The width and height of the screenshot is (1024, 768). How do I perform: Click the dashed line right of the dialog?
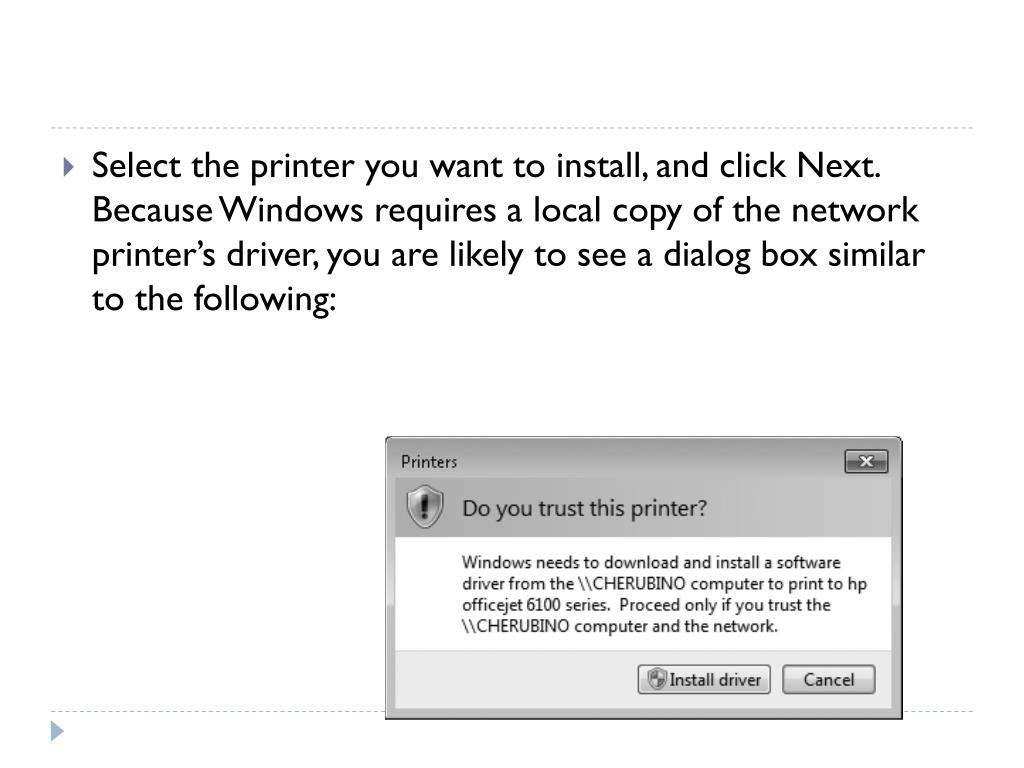[938, 711]
